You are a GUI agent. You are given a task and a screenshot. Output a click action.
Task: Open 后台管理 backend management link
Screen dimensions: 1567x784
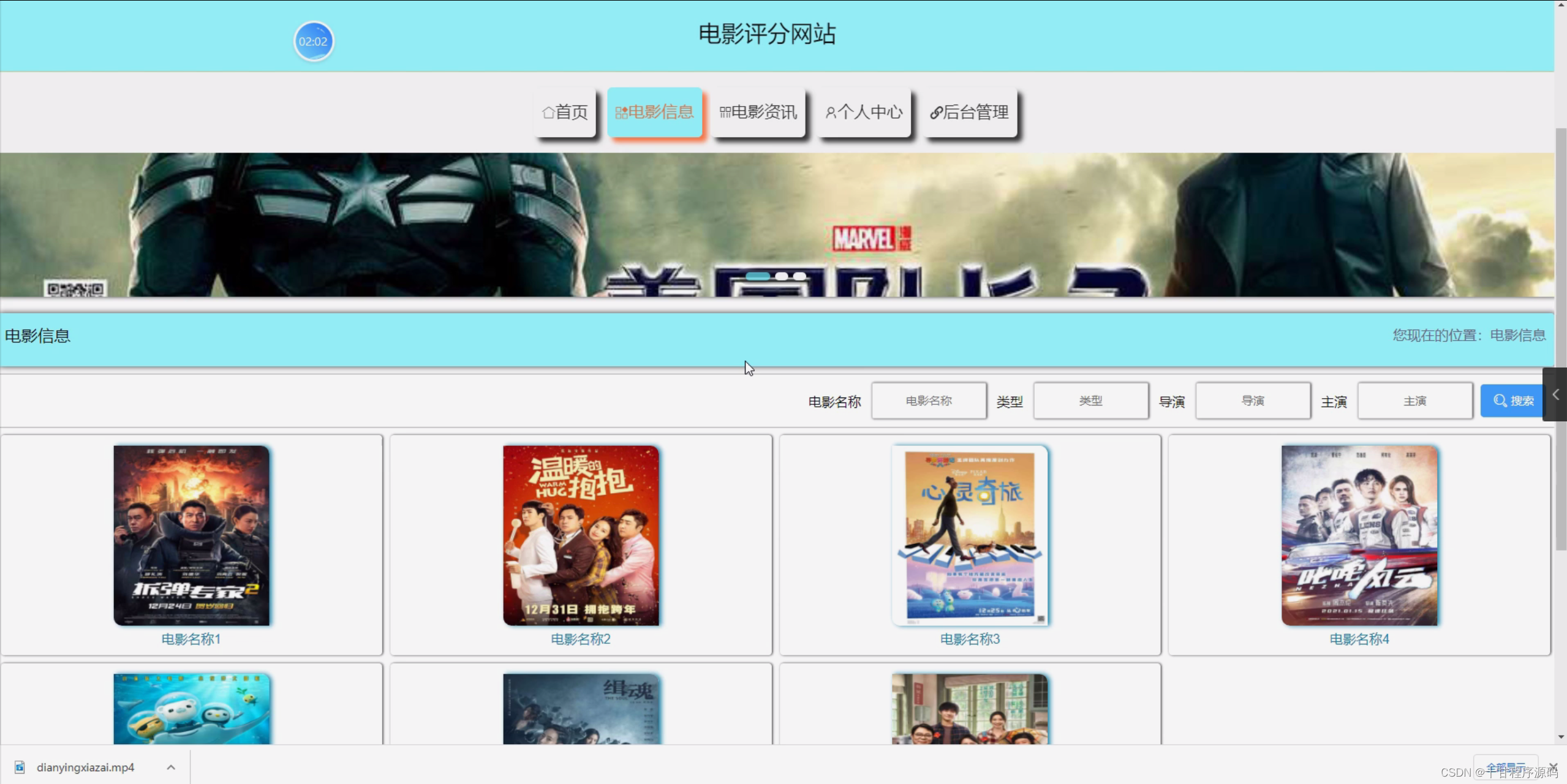coord(970,112)
